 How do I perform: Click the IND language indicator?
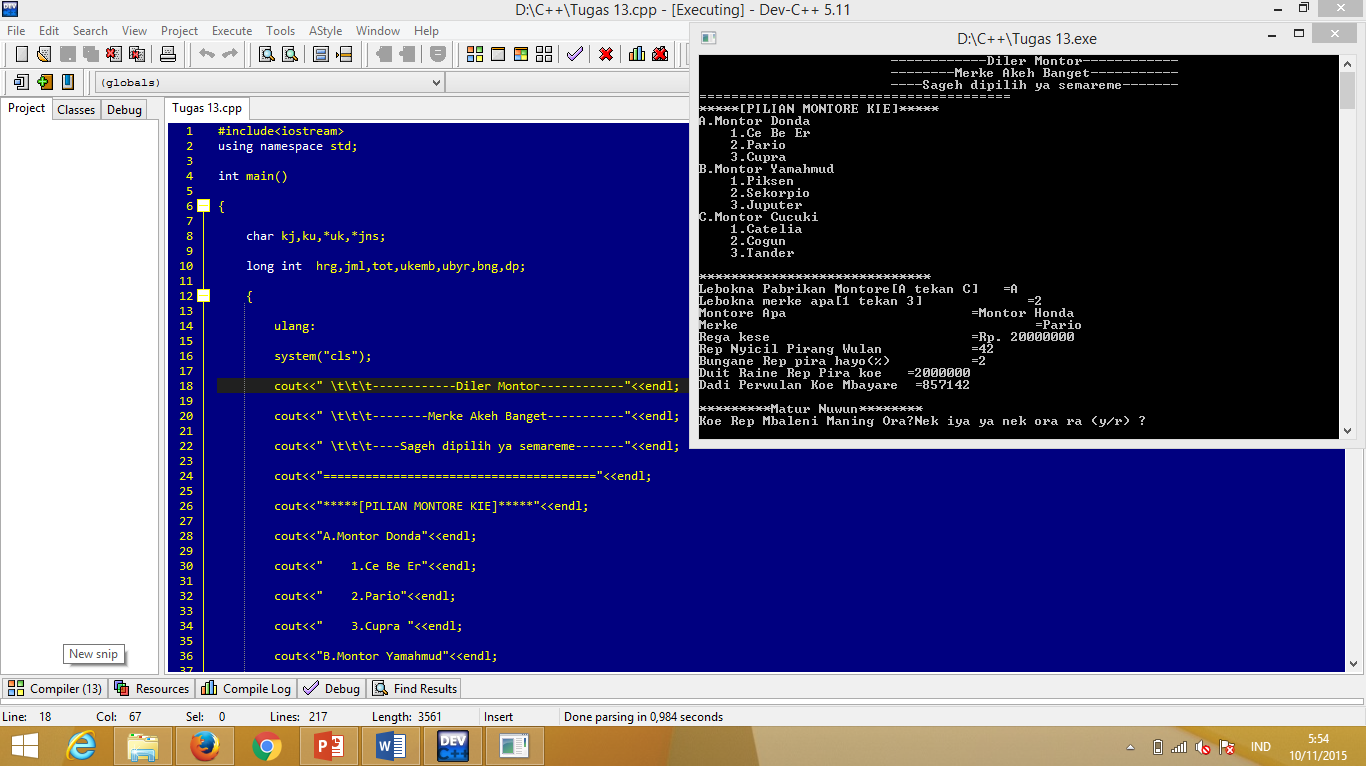click(1261, 747)
